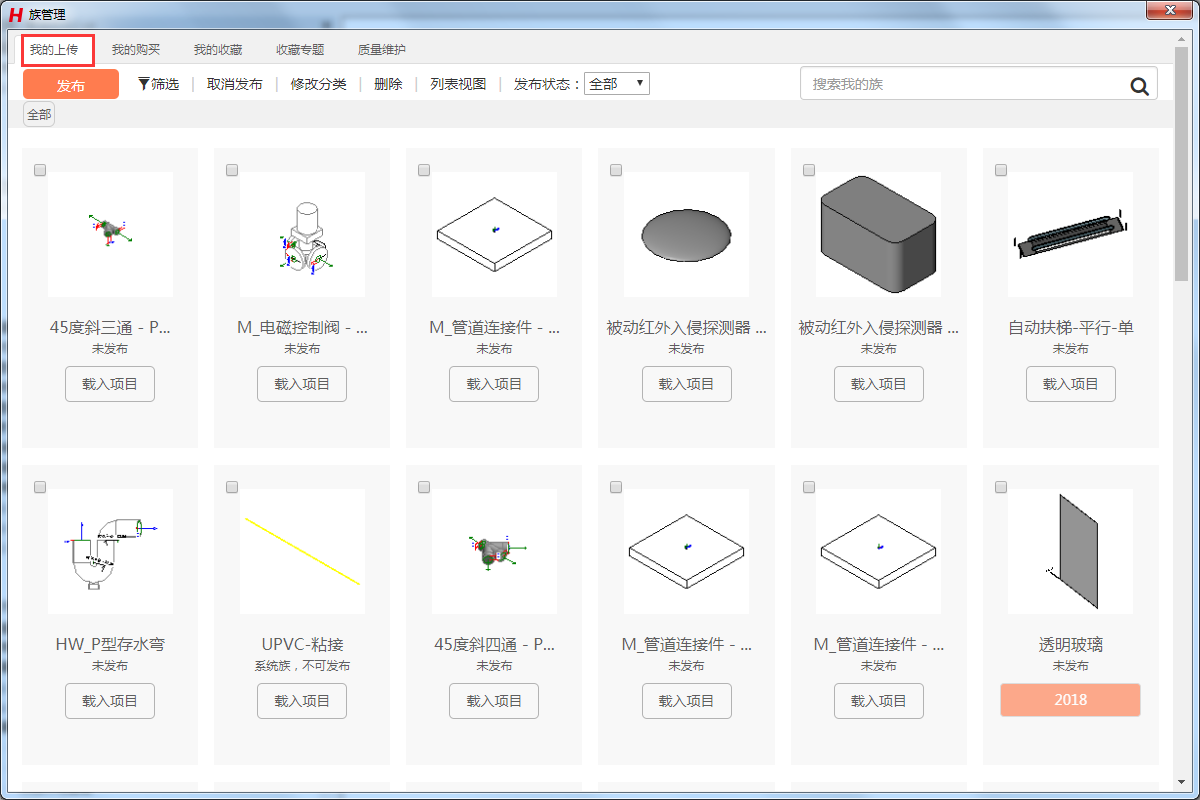
Task: Select the M_电磁控制阀 card checkbox
Action: [x=232, y=170]
